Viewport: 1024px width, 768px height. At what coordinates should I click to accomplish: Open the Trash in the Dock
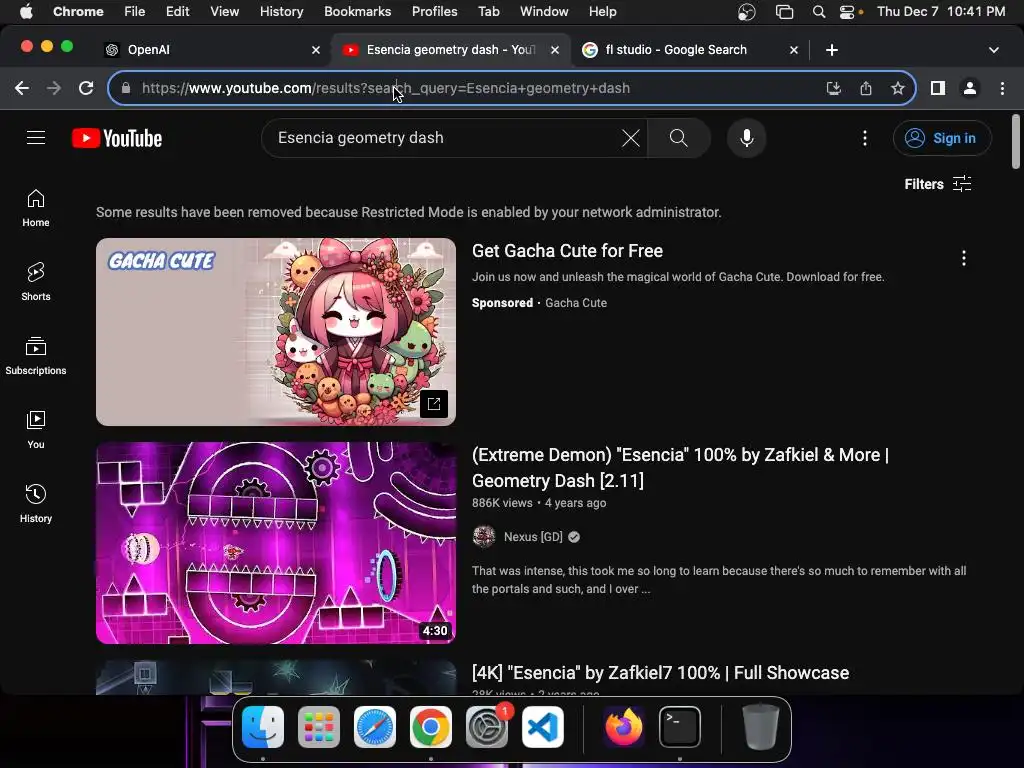(760, 727)
